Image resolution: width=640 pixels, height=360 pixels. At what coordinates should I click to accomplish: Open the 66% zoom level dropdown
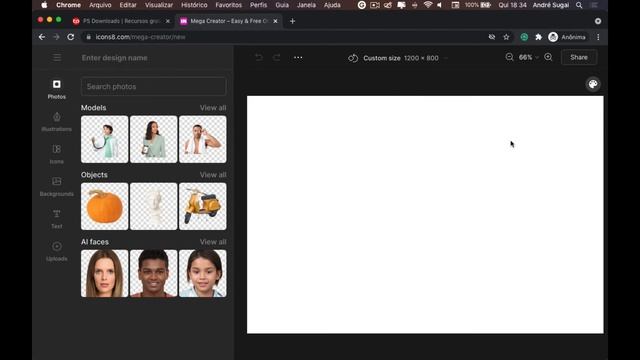click(x=529, y=58)
